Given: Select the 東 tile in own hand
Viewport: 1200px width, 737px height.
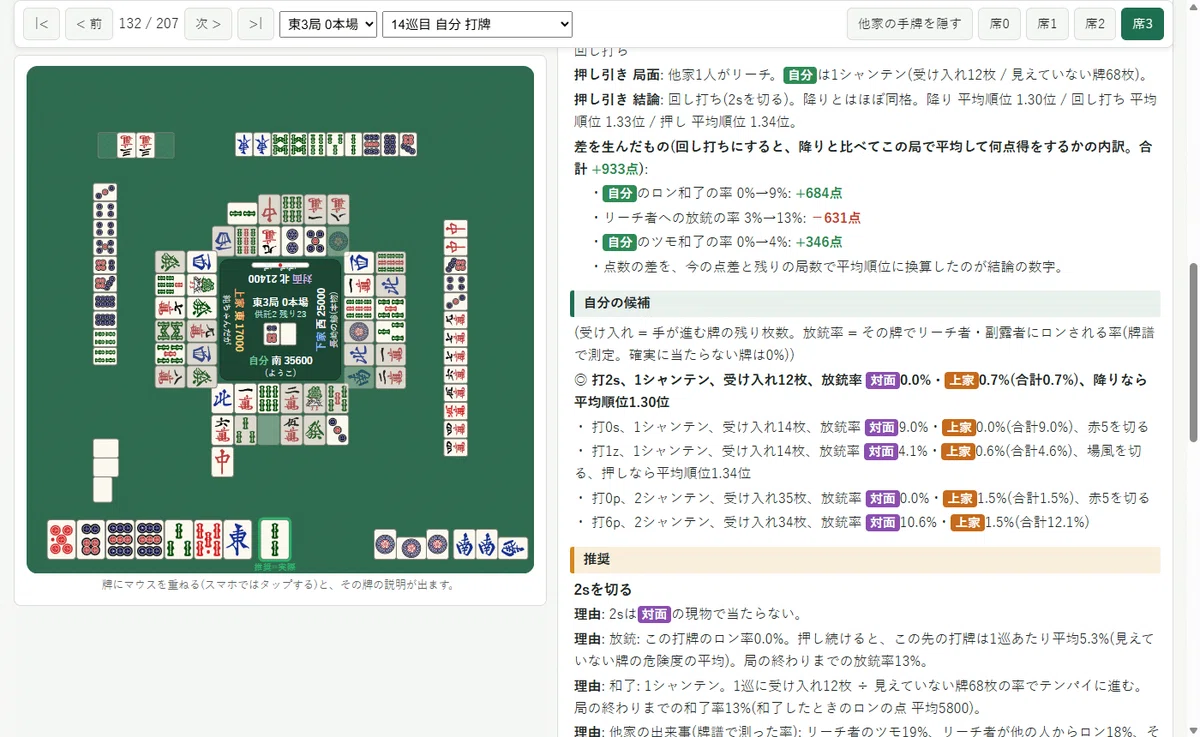Looking at the screenshot, I should pyautogui.click(x=237, y=539).
